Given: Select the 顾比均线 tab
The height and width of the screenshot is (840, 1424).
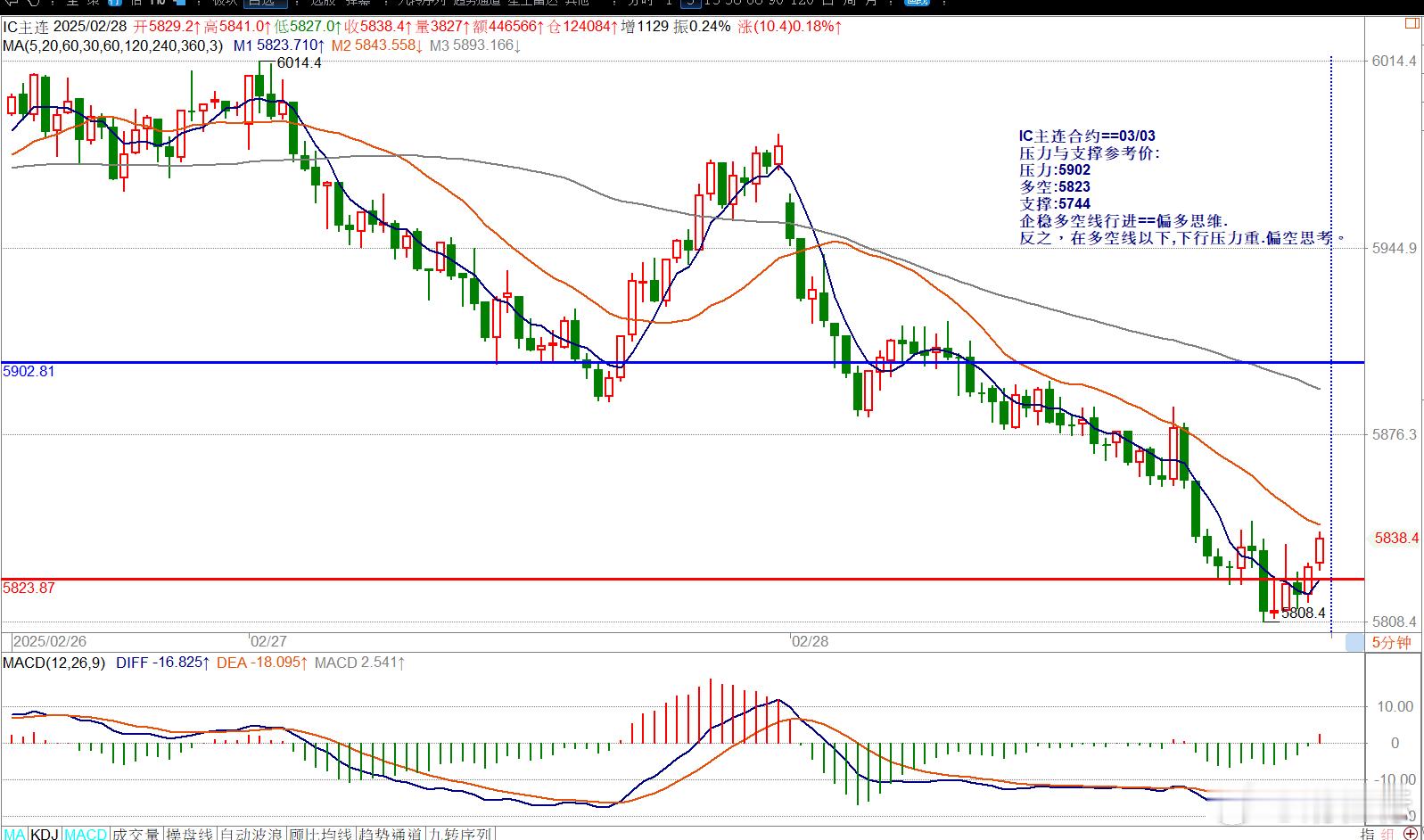Looking at the screenshot, I should (x=322, y=834).
